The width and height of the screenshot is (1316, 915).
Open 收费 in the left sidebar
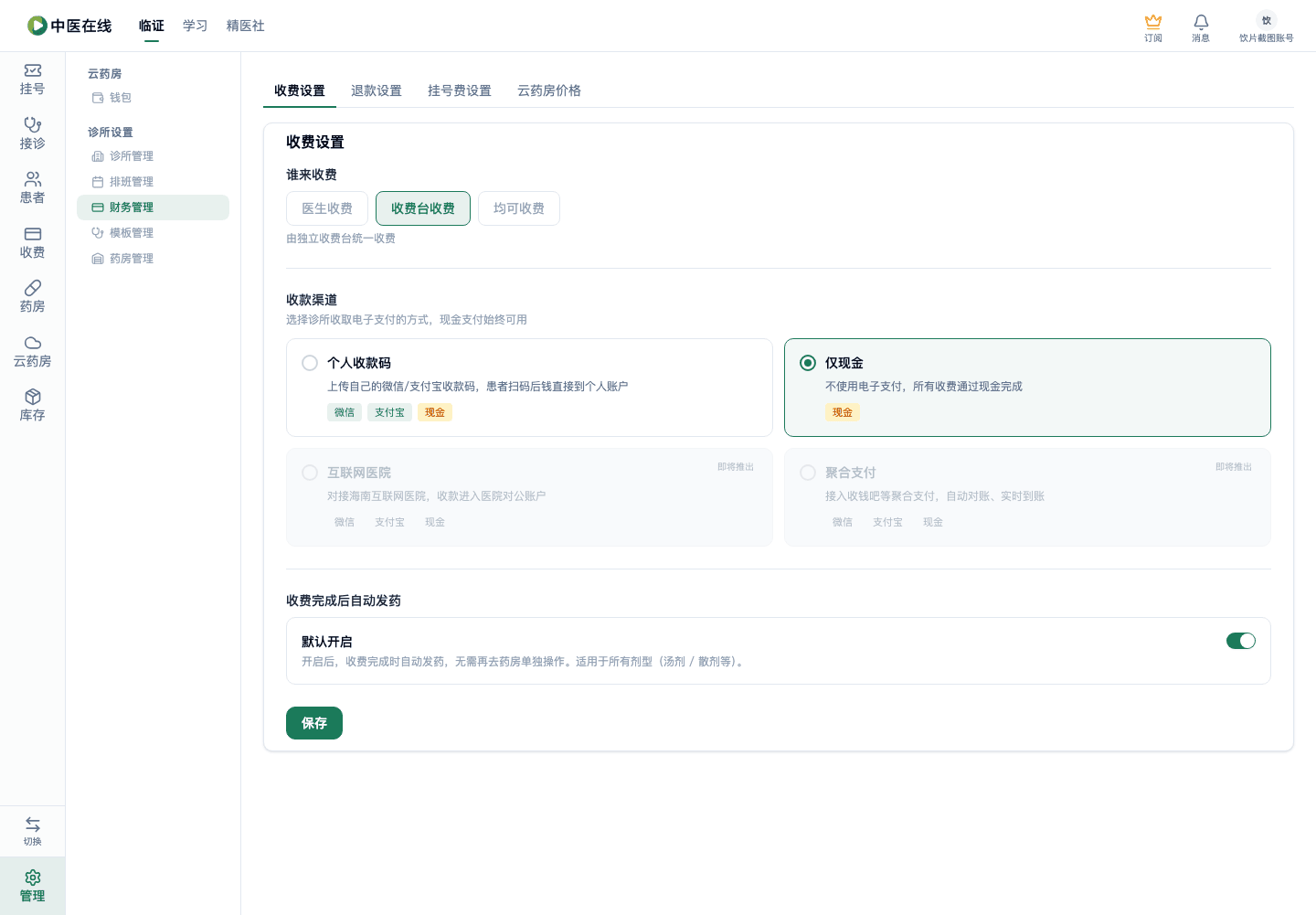[x=32, y=242]
